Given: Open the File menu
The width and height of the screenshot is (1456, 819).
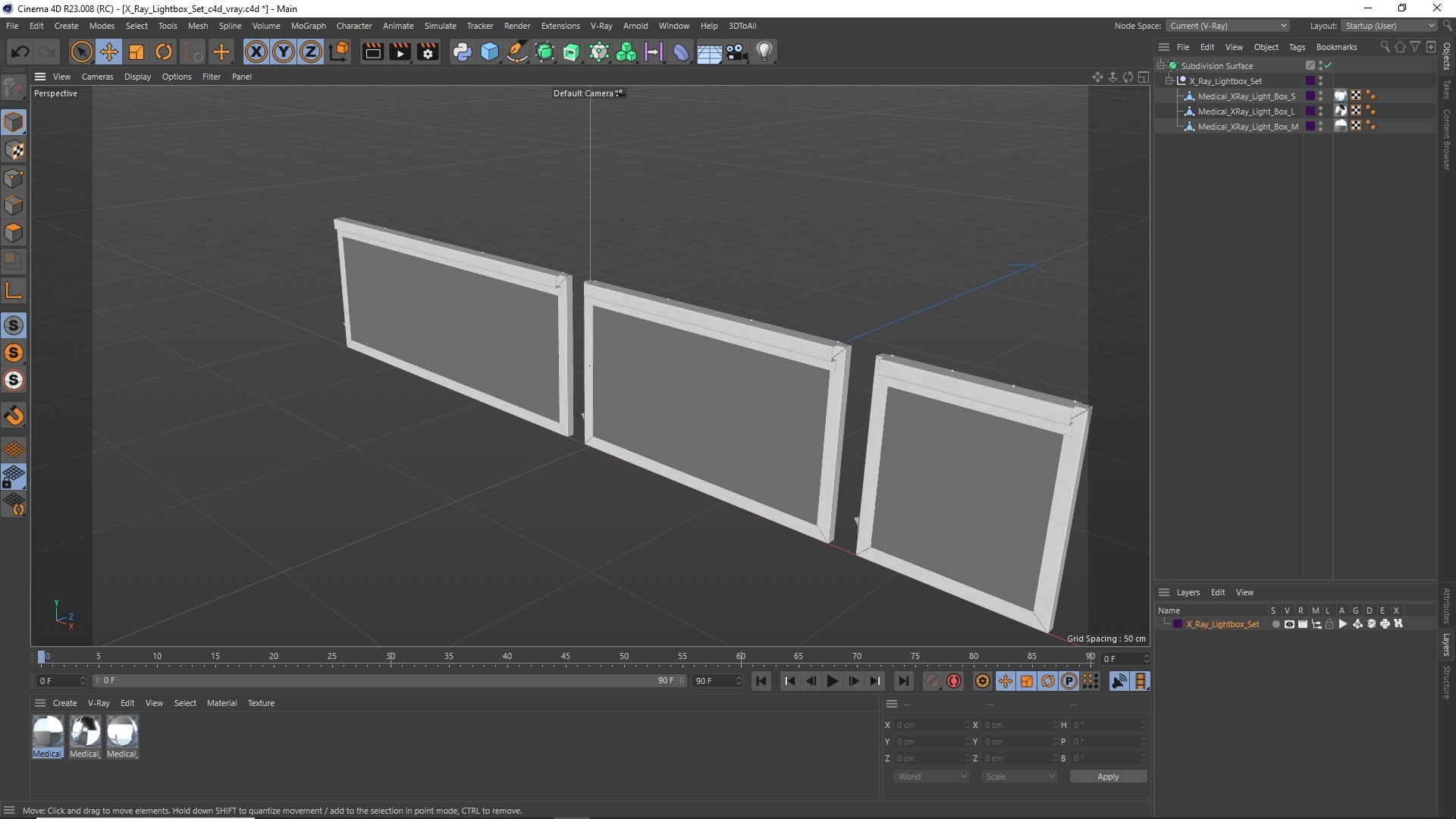Looking at the screenshot, I should click(12, 26).
